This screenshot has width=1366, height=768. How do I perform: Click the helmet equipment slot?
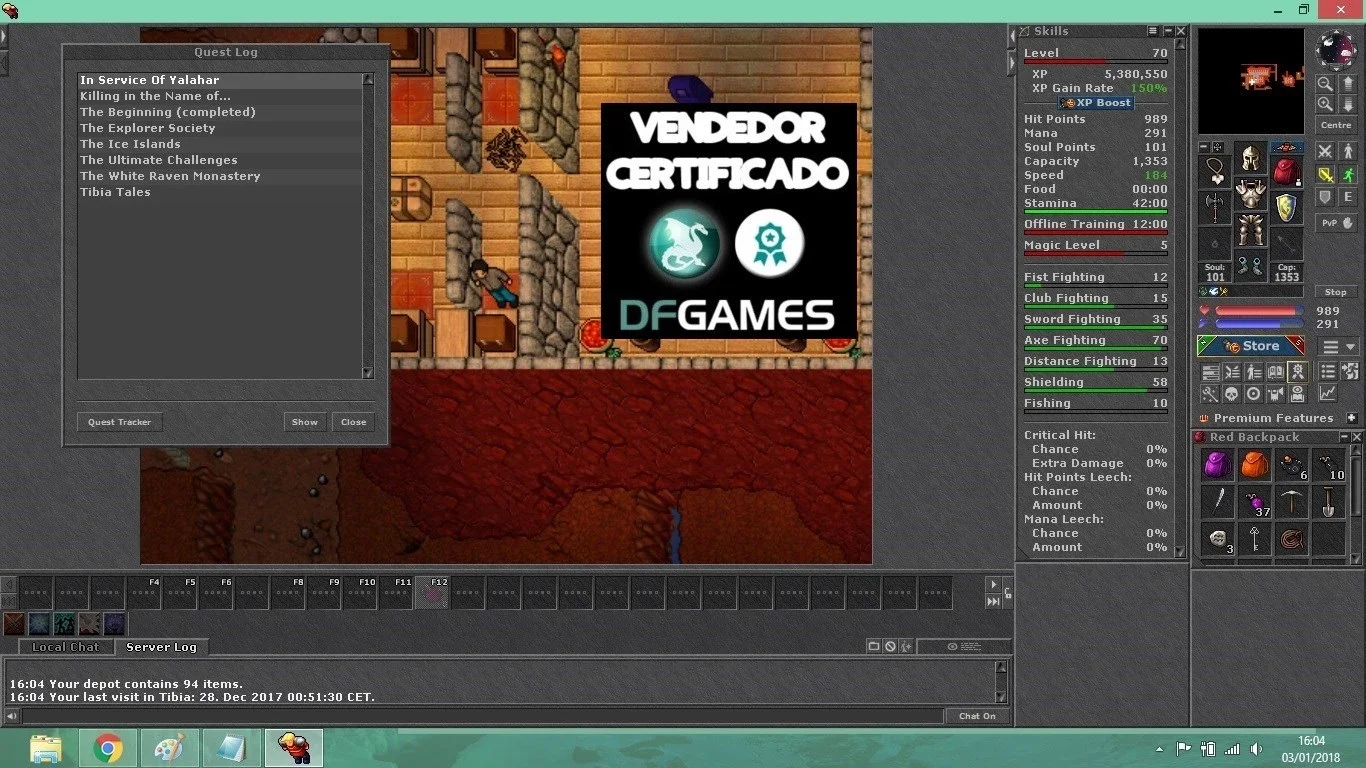[x=1250, y=158]
